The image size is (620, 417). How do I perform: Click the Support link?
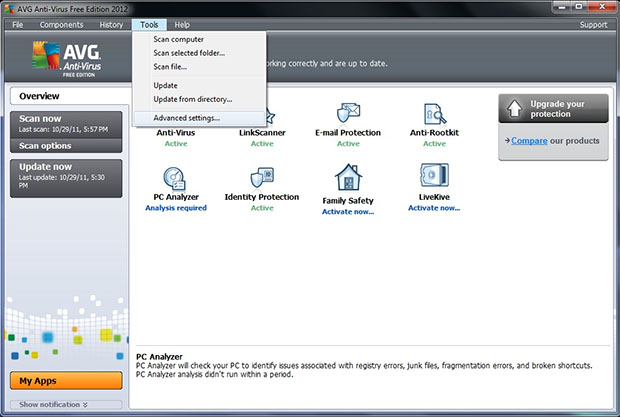click(593, 25)
